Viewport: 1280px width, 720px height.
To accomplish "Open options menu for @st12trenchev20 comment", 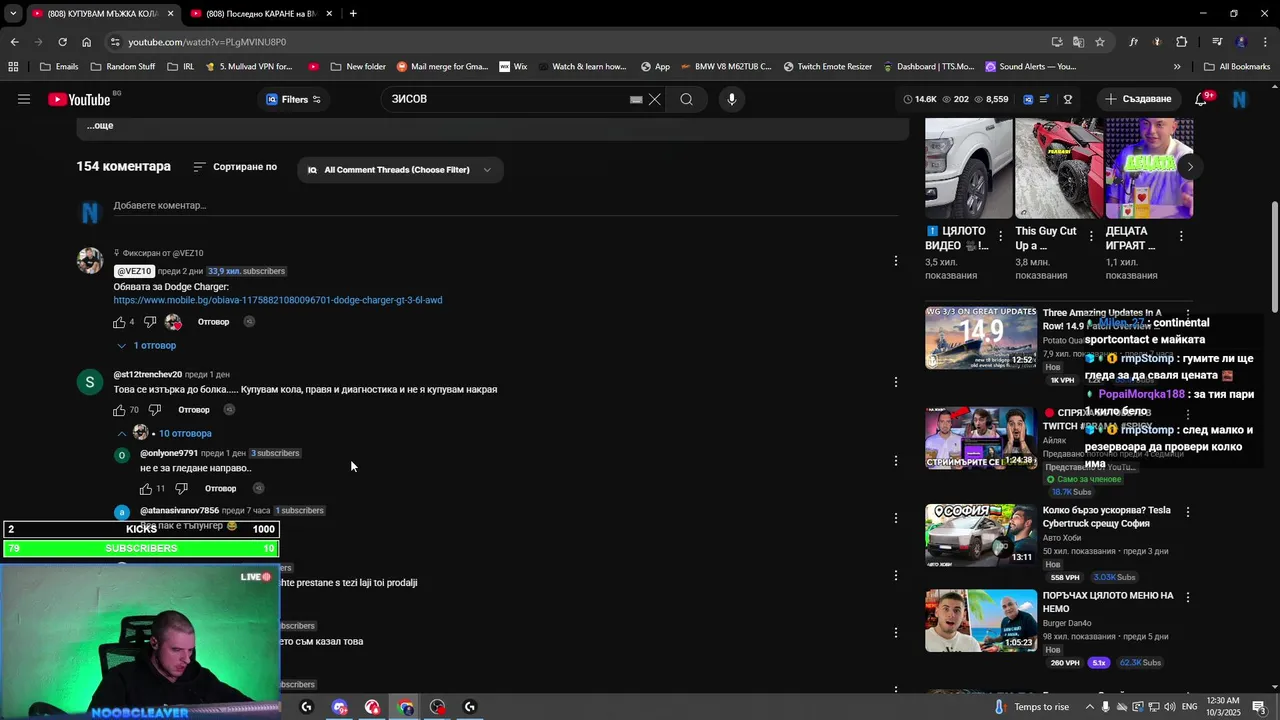I will coord(896,382).
